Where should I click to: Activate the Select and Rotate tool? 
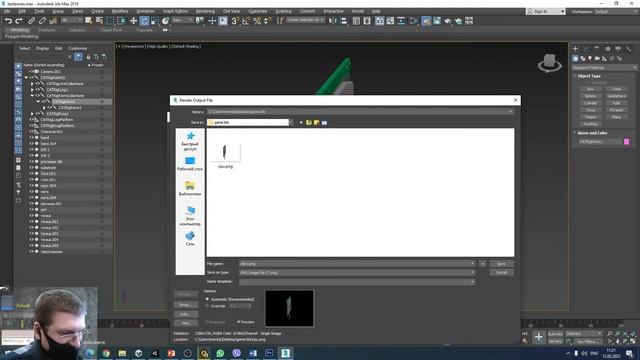[144, 21]
